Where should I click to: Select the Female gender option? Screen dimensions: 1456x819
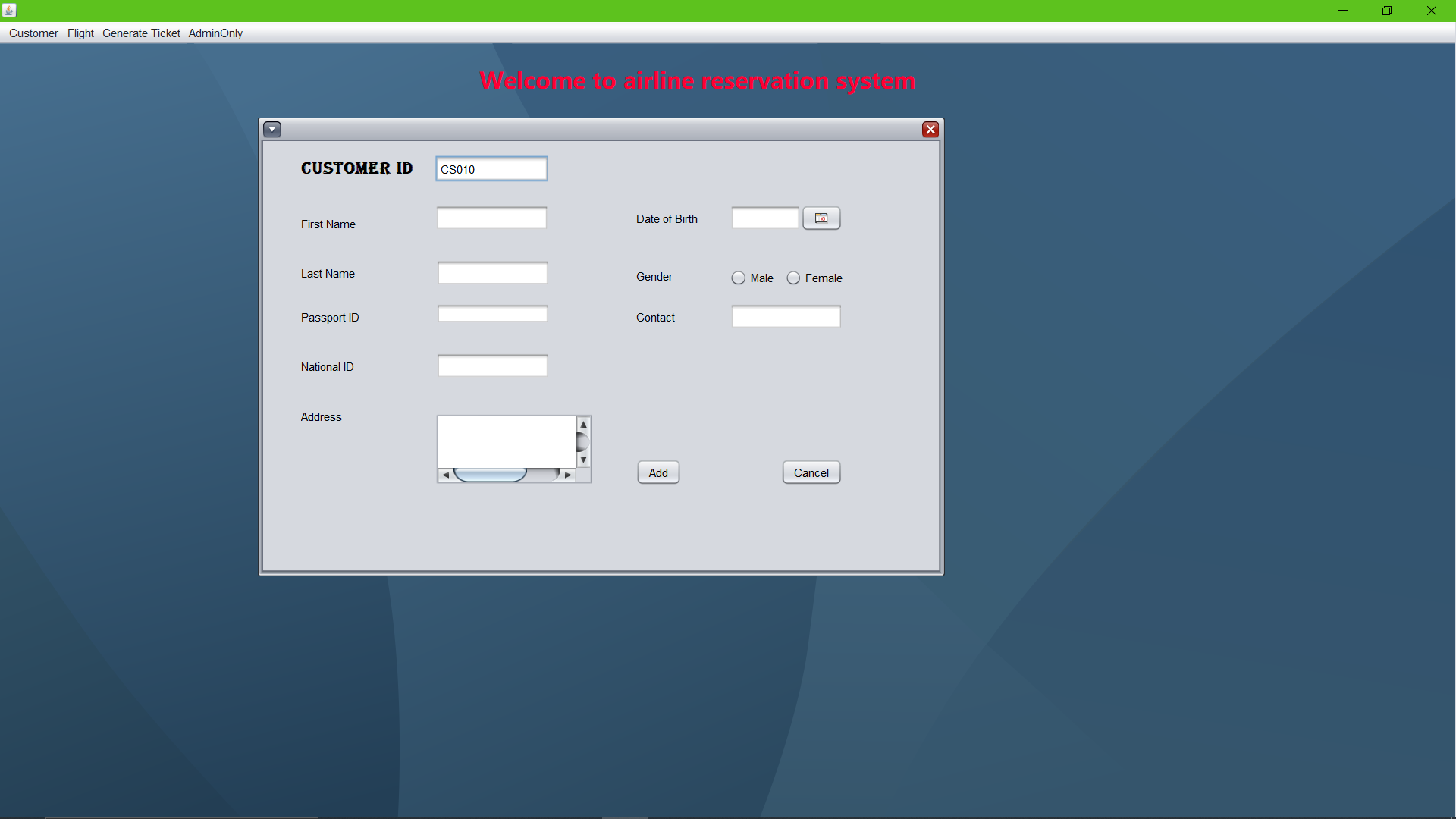[x=793, y=278]
